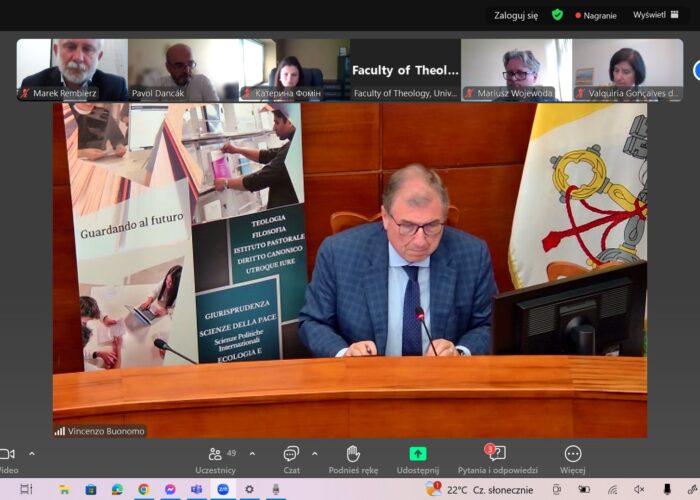This screenshot has width=700, height=500.
Task: Open Microsoft Teams from the taskbar
Action: coord(197,489)
